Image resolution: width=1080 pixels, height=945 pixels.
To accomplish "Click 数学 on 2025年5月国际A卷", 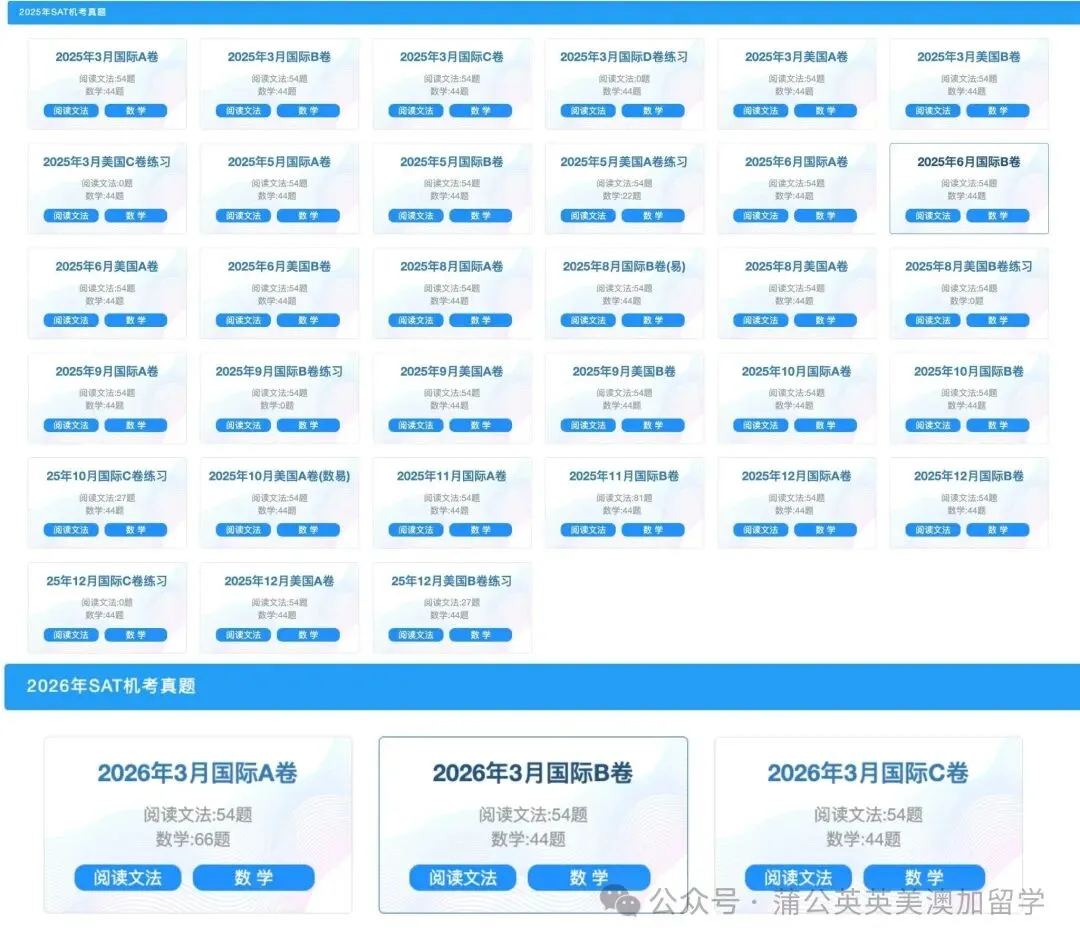I will tap(310, 215).
